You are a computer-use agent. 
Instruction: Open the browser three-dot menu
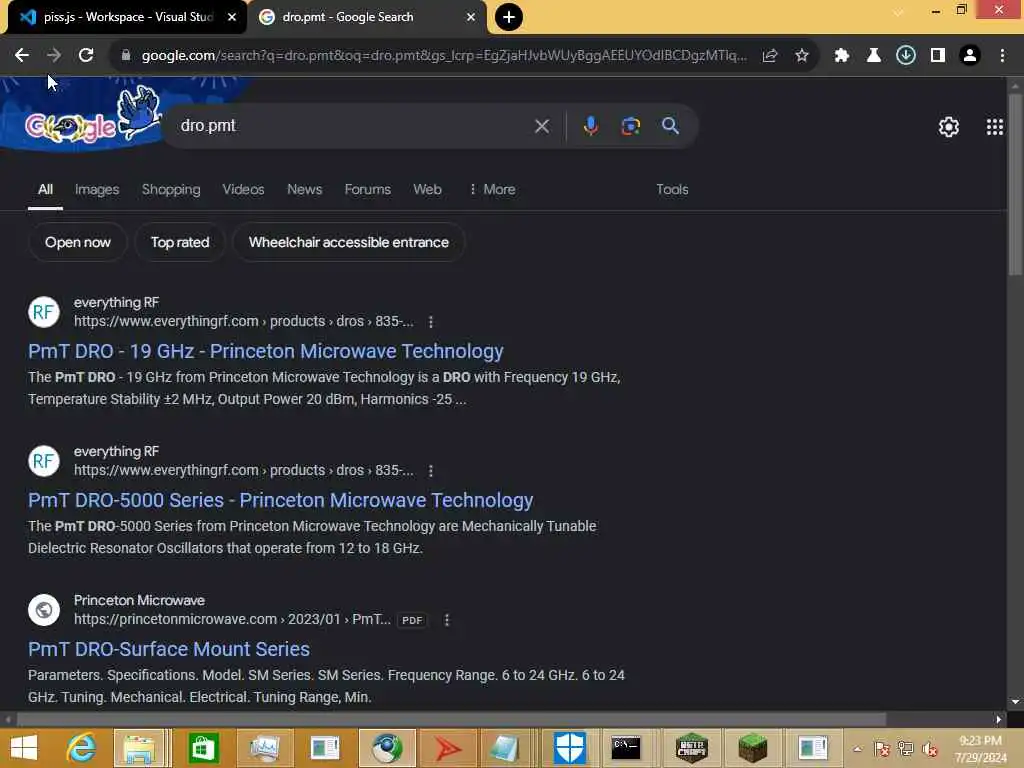[1002, 56]
